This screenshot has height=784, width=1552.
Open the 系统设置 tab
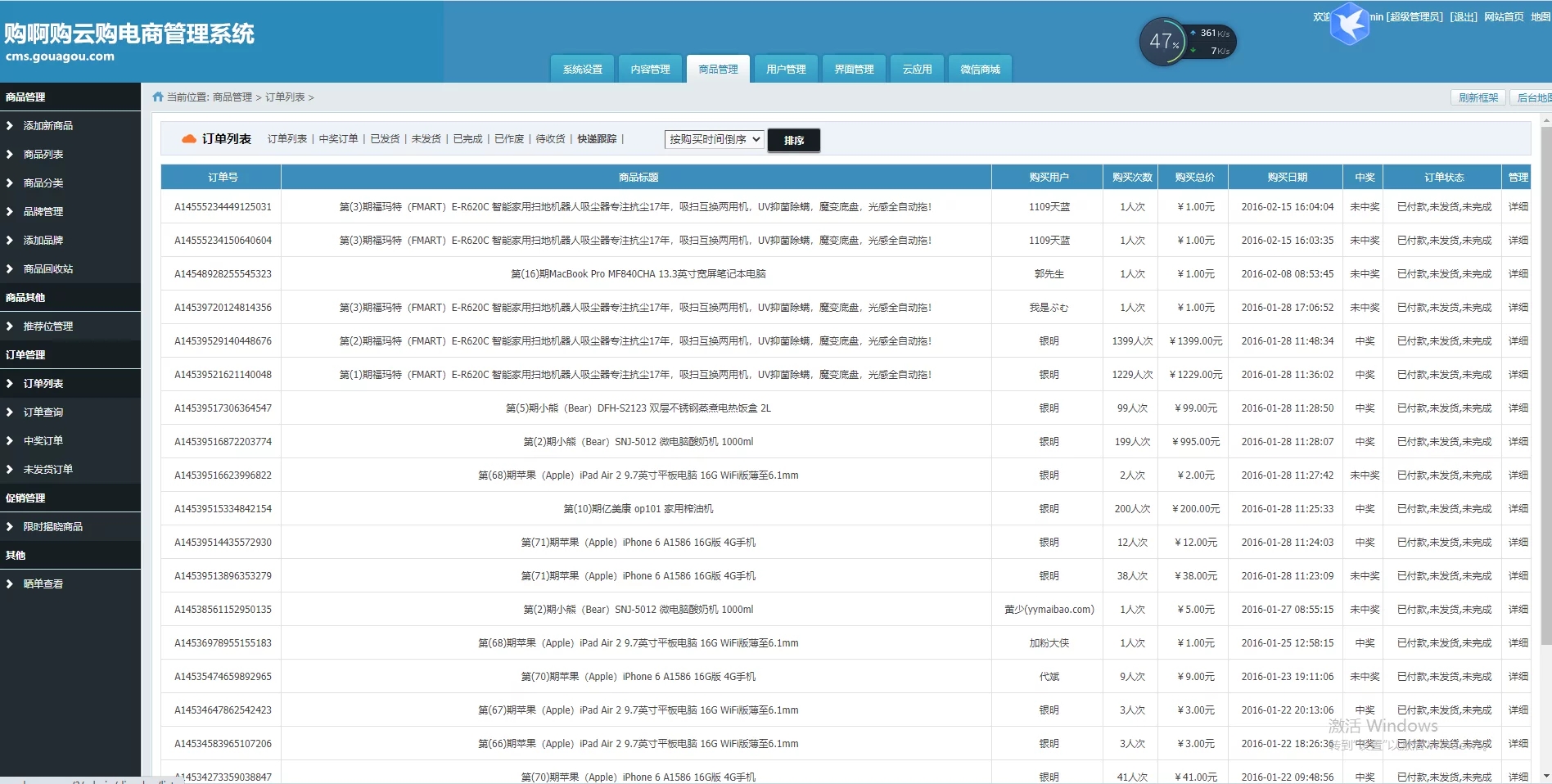pyautogui.click(x=582, y=70)
